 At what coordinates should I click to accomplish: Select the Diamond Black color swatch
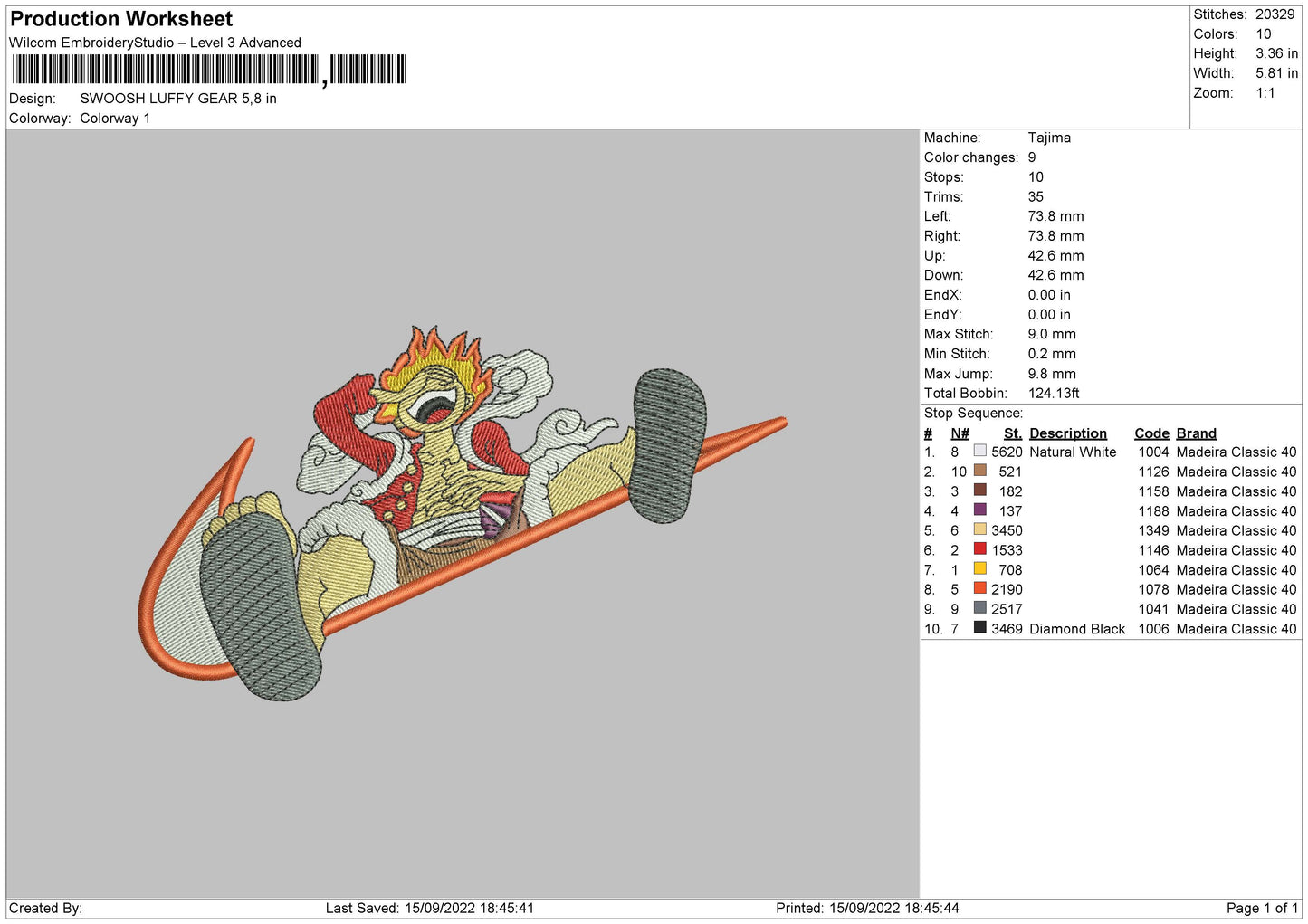[979, 627]
